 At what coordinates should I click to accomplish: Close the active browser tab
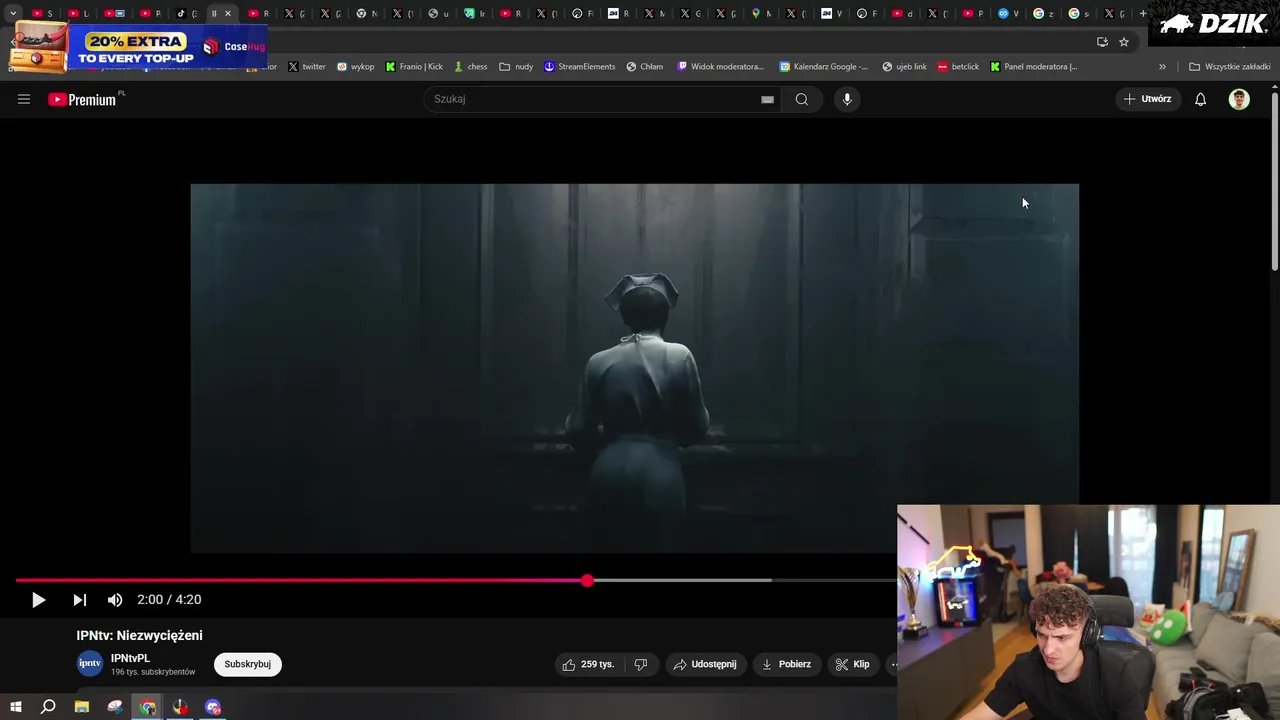[x=228, y=13]
